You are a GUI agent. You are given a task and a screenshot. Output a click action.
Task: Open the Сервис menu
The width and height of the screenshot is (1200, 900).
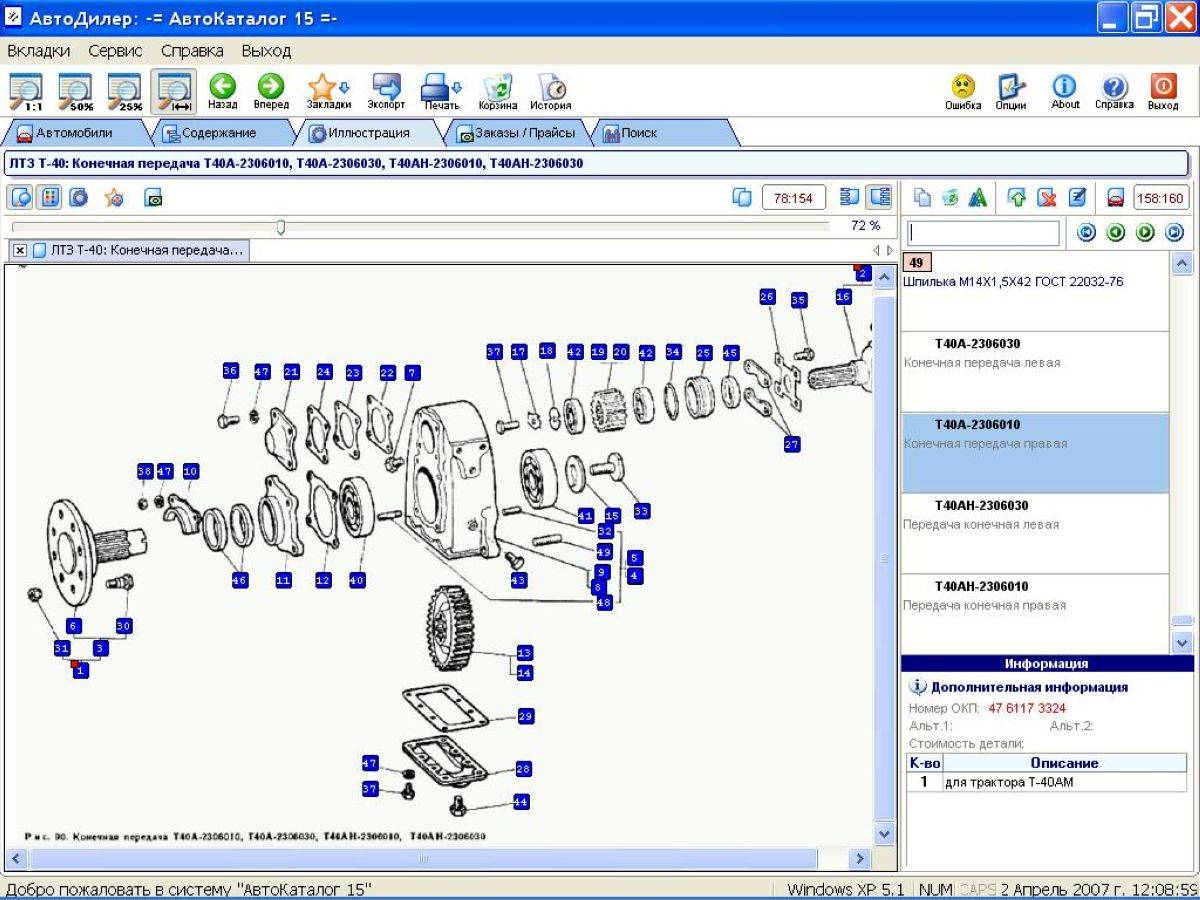(x=115, y=50)
